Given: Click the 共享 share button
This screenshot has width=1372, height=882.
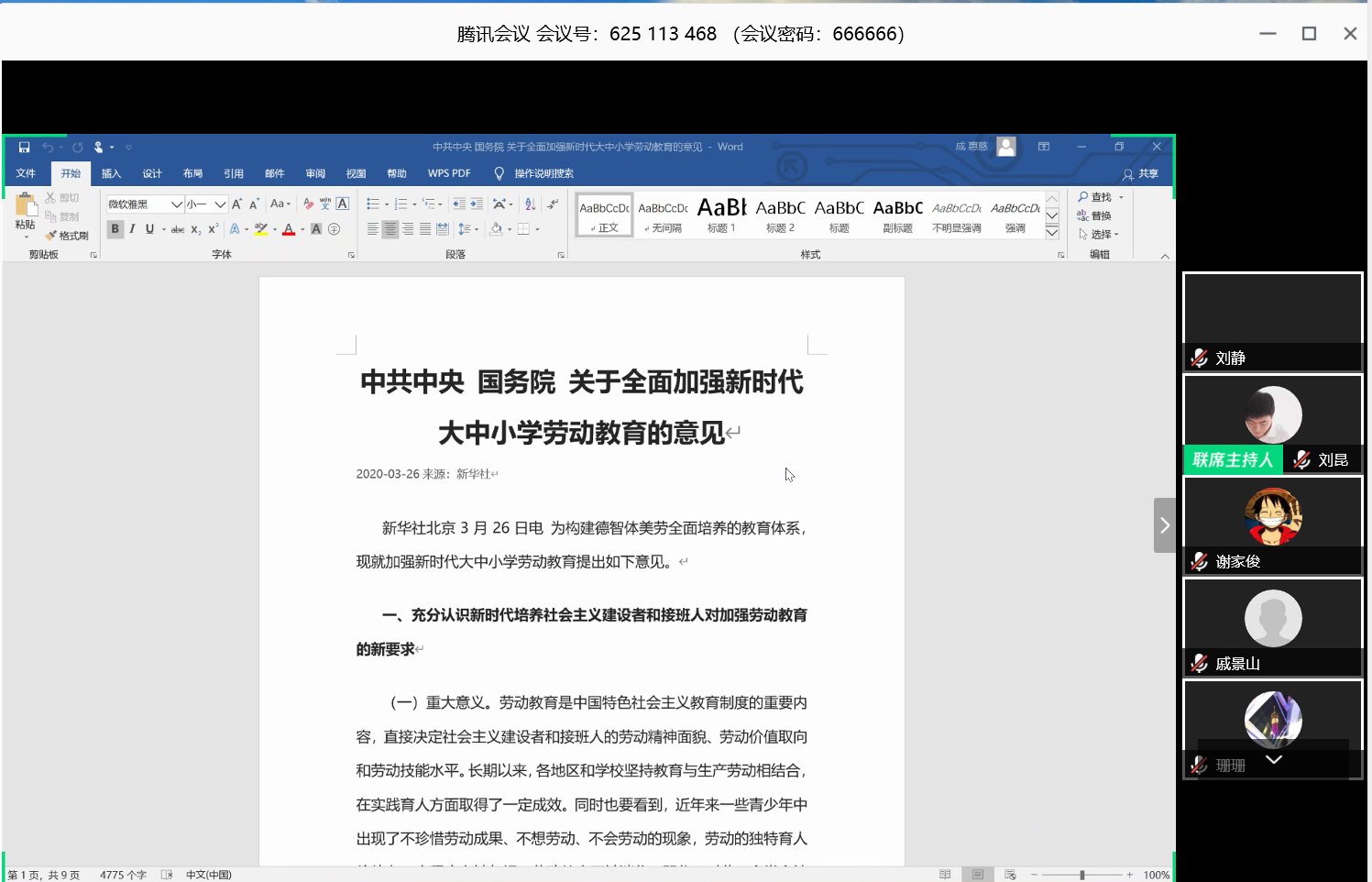Looking at the screenshot, I should click(1141, 173).
